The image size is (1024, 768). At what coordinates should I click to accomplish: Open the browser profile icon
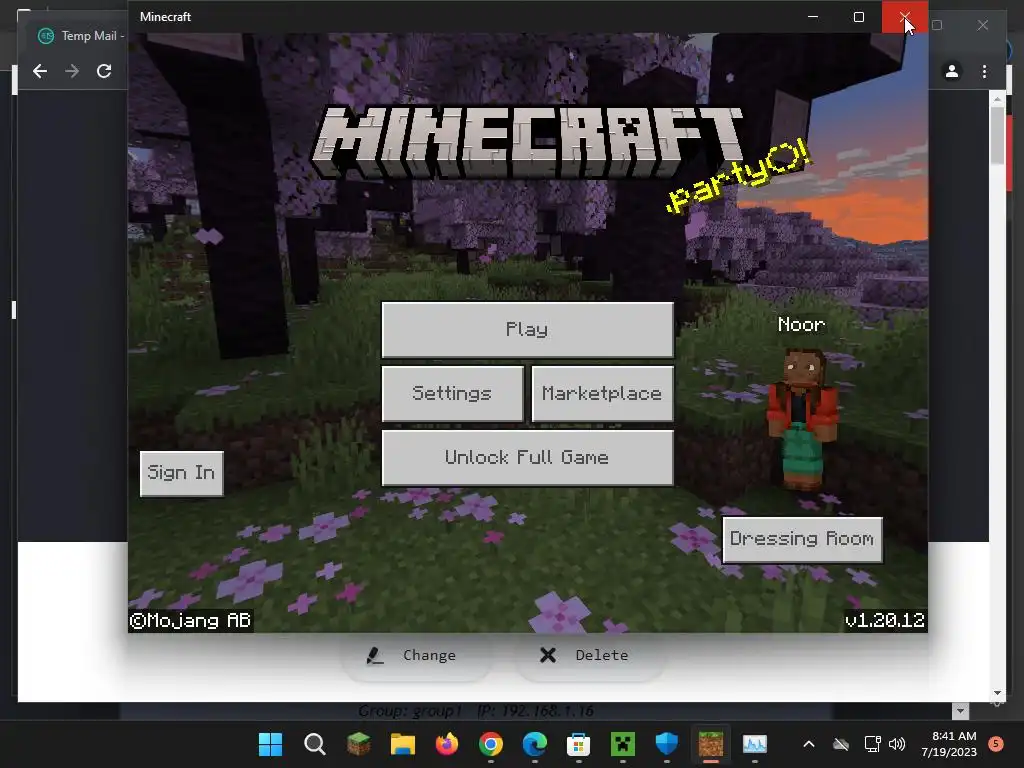pyautogui.click(x=952, y=71)
